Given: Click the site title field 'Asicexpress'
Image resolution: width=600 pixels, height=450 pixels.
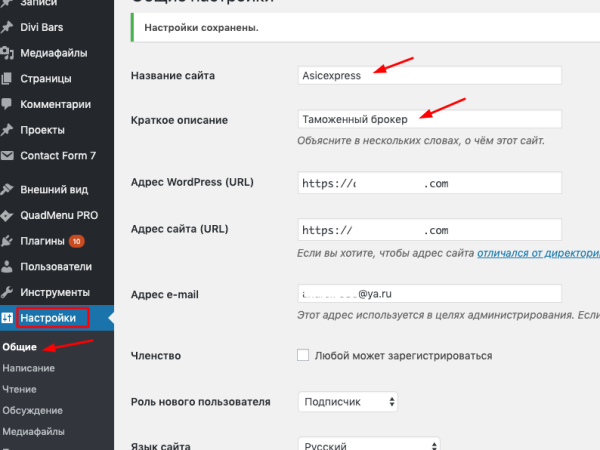Looking at the screenshot, I should 430,75.
